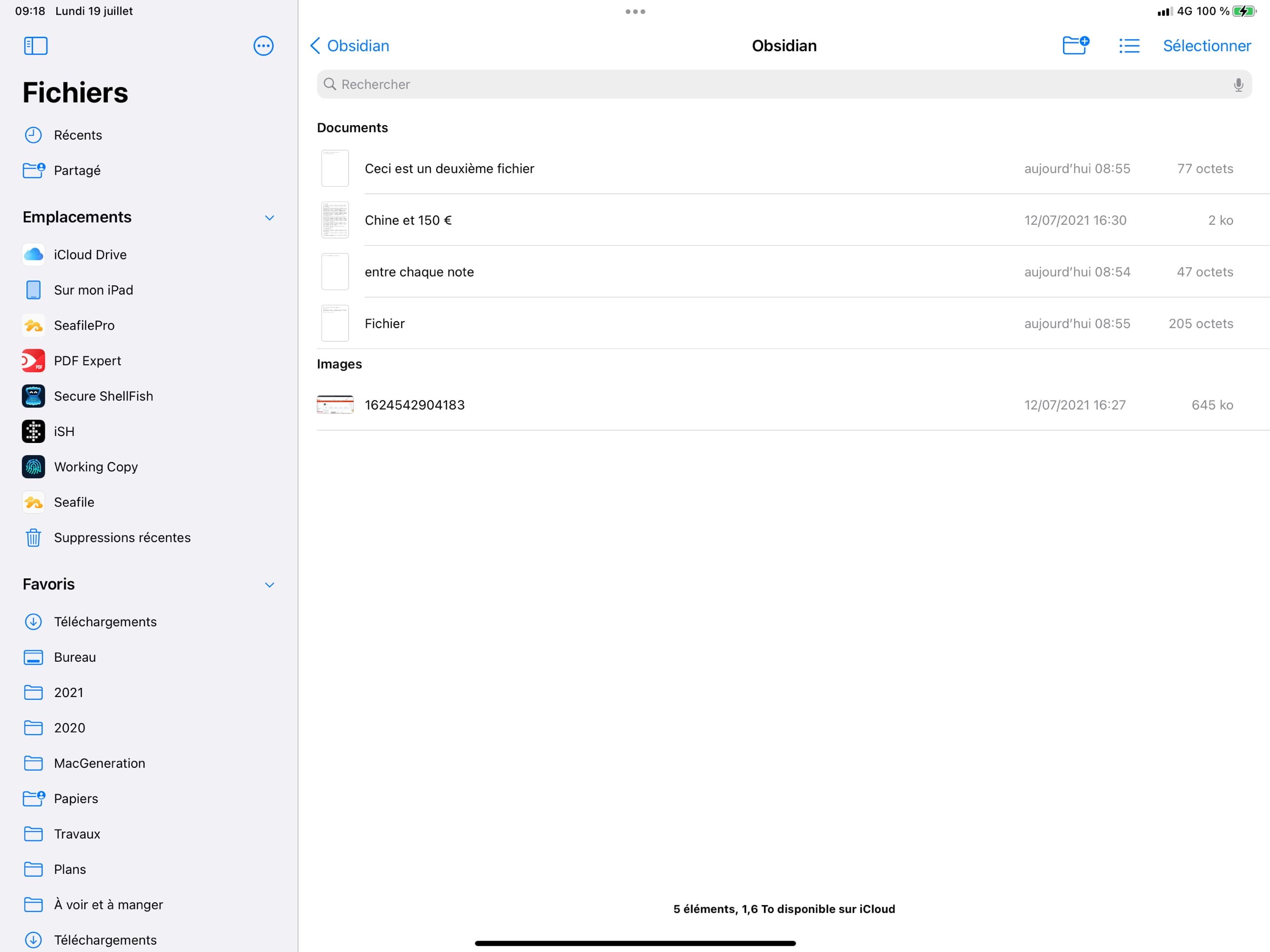Screen dimensions: 1270x952
Task: Tap thumbnail of image 1624542904183
Action: [335, 405]
